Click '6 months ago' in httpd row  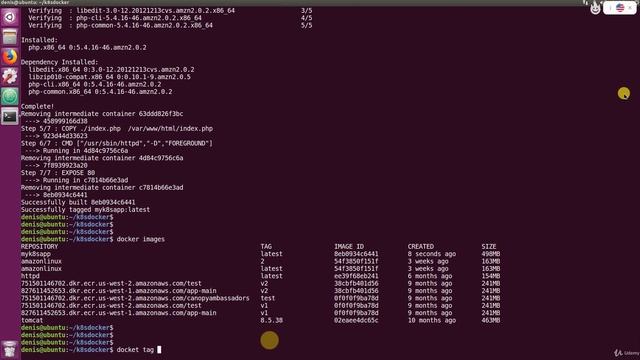(429, 276)
